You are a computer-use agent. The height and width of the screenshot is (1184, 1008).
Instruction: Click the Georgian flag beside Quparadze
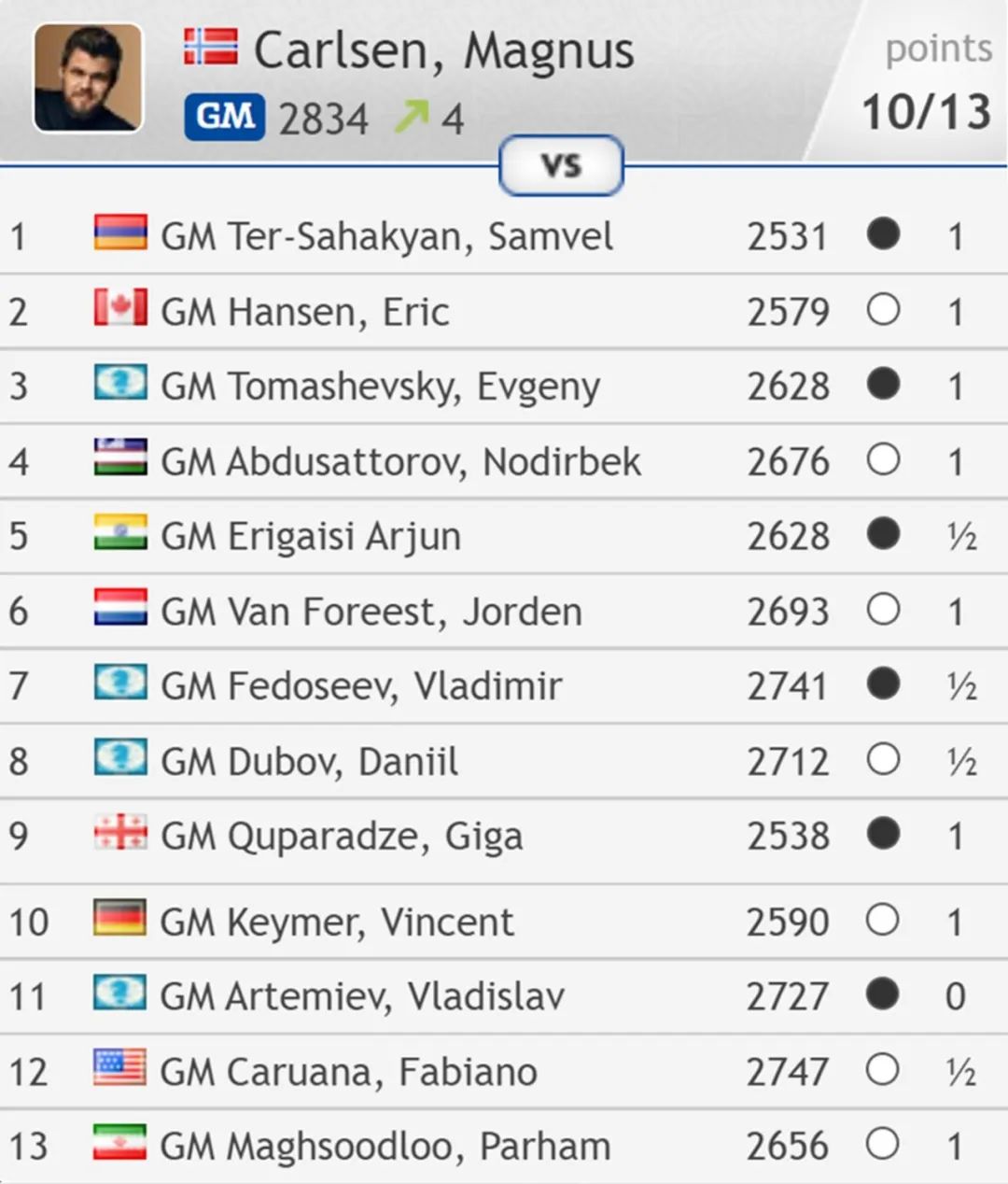coord(120,832)
